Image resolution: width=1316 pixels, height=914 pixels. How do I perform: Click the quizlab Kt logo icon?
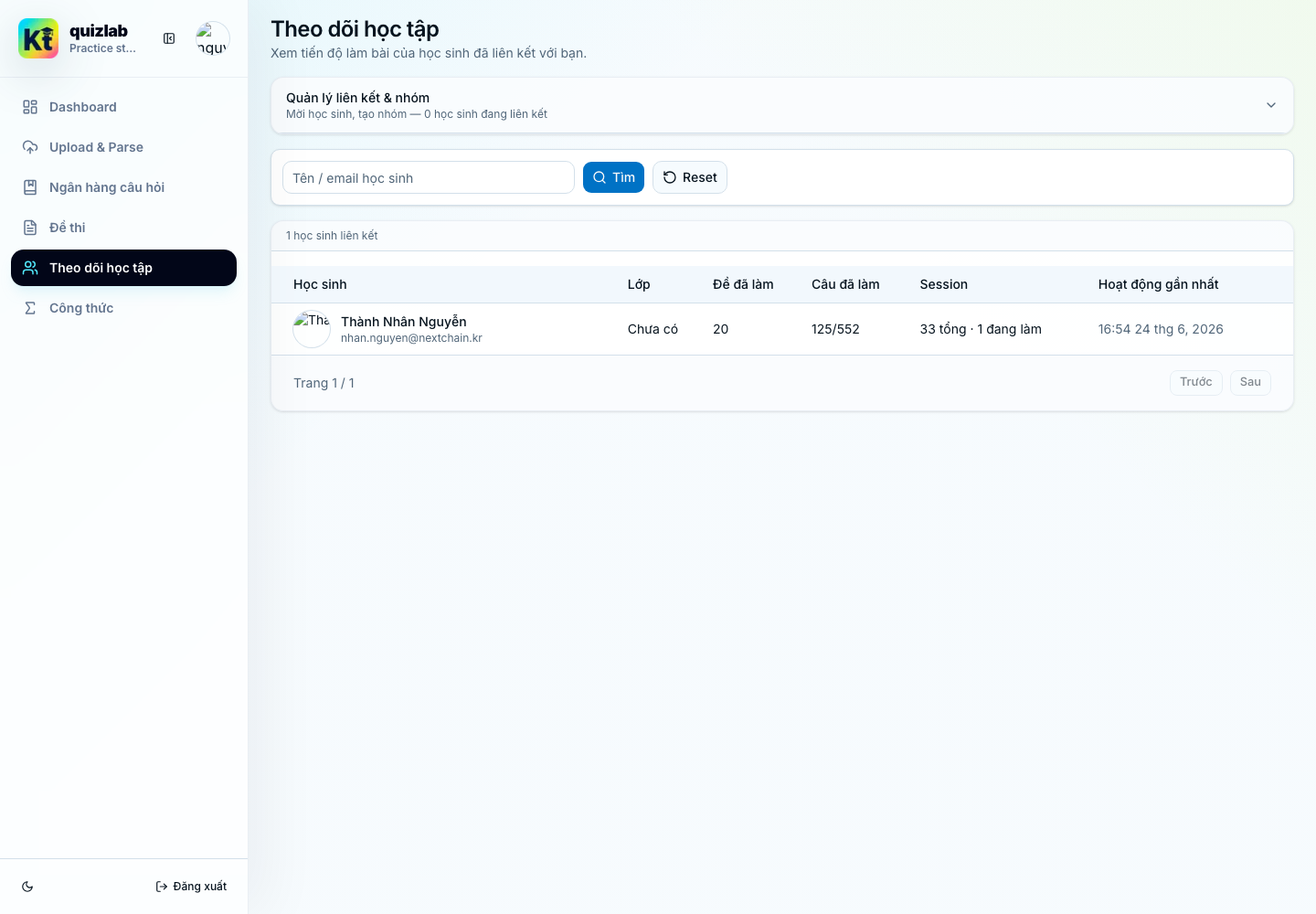click(38, 38)
